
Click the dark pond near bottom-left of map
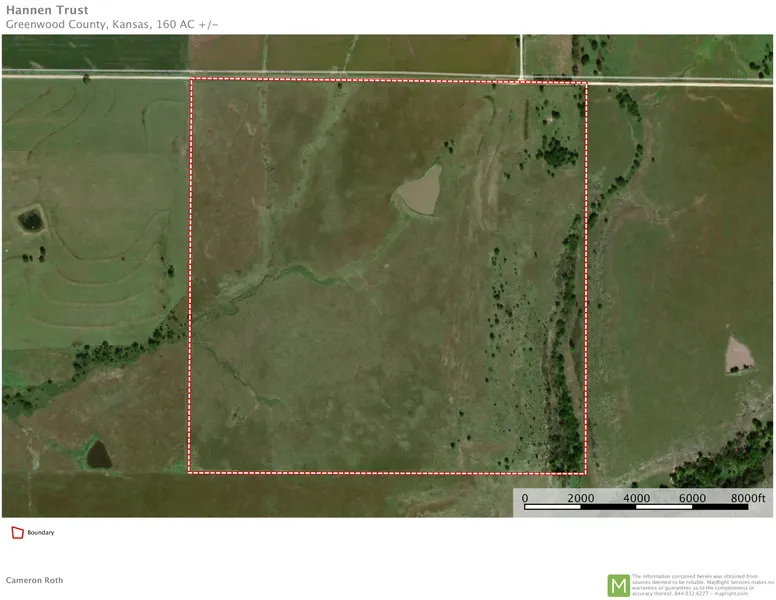pos(98,454)
